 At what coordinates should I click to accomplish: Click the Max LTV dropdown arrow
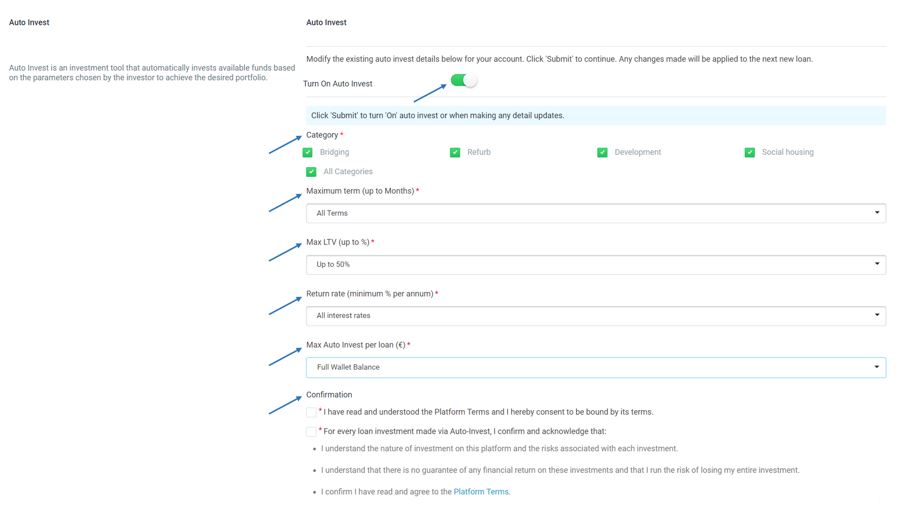[x=877, y=265]
